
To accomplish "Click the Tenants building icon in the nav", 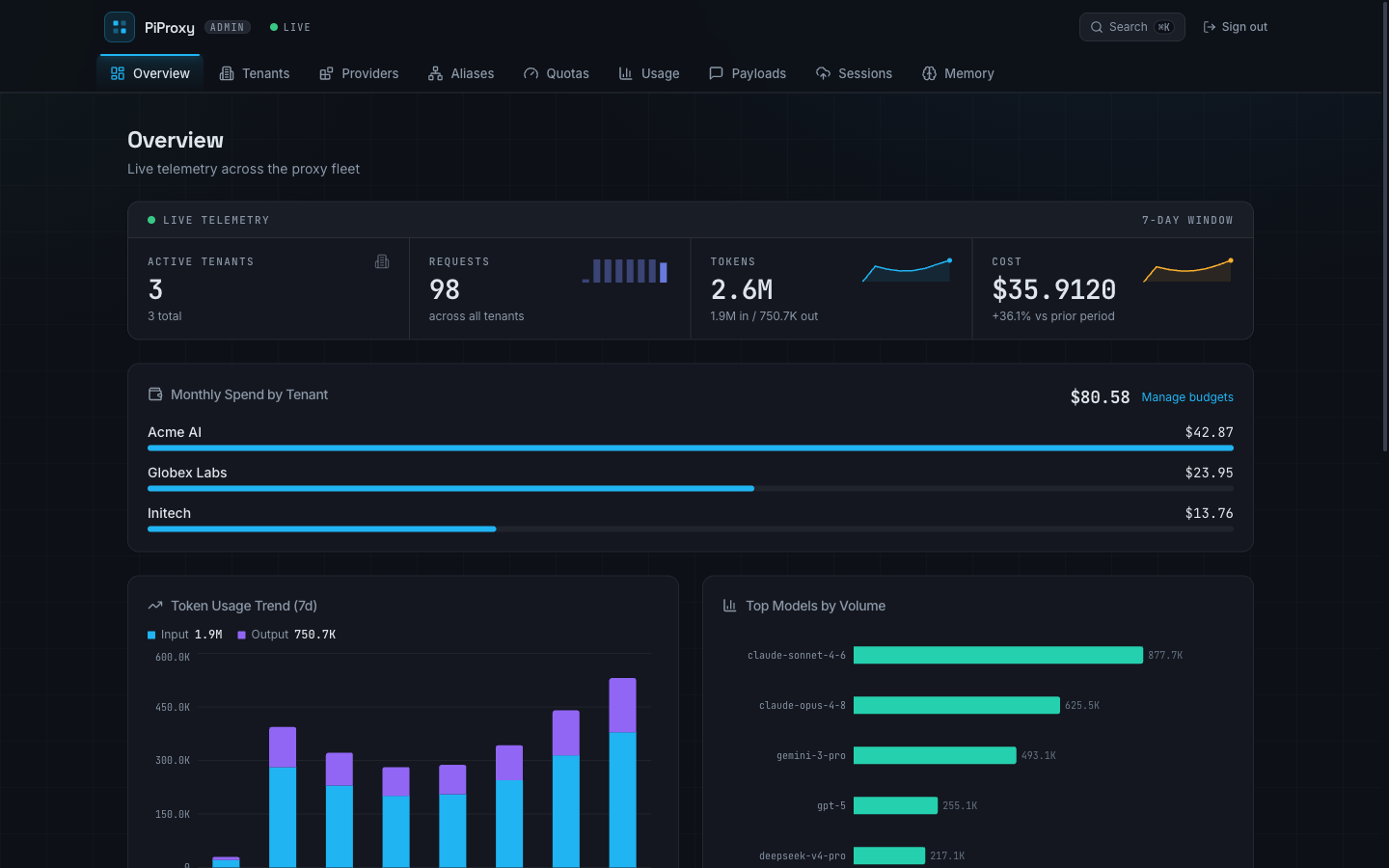I will point(227,73).
